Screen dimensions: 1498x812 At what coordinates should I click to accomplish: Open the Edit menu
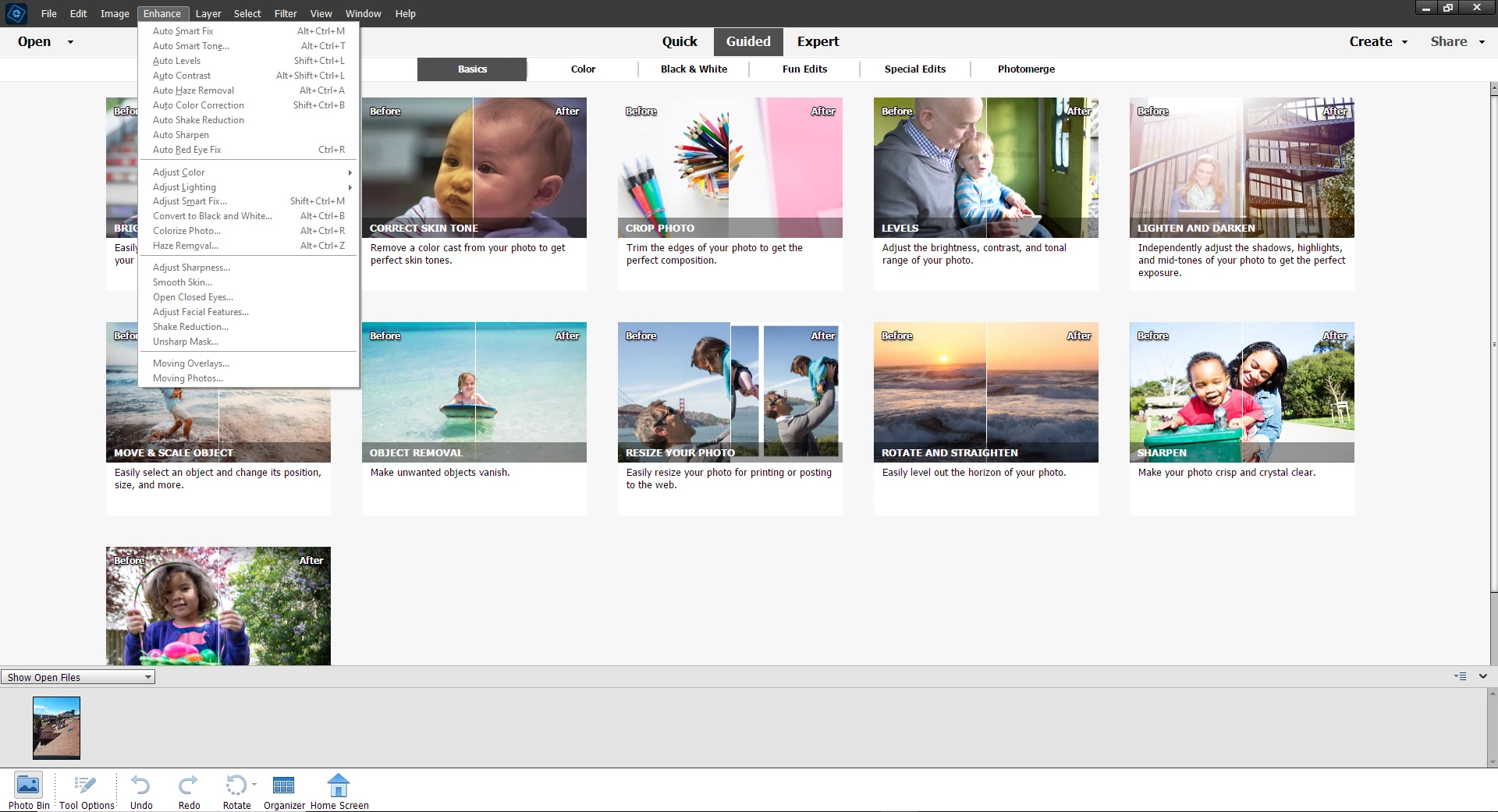(78, 13)
